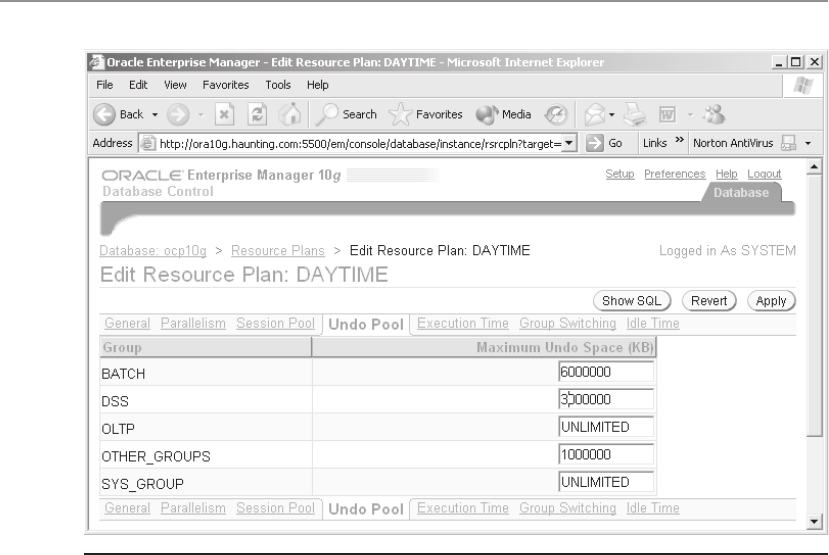
Task: Open the Setup link
Action: (x=620, y=174)
